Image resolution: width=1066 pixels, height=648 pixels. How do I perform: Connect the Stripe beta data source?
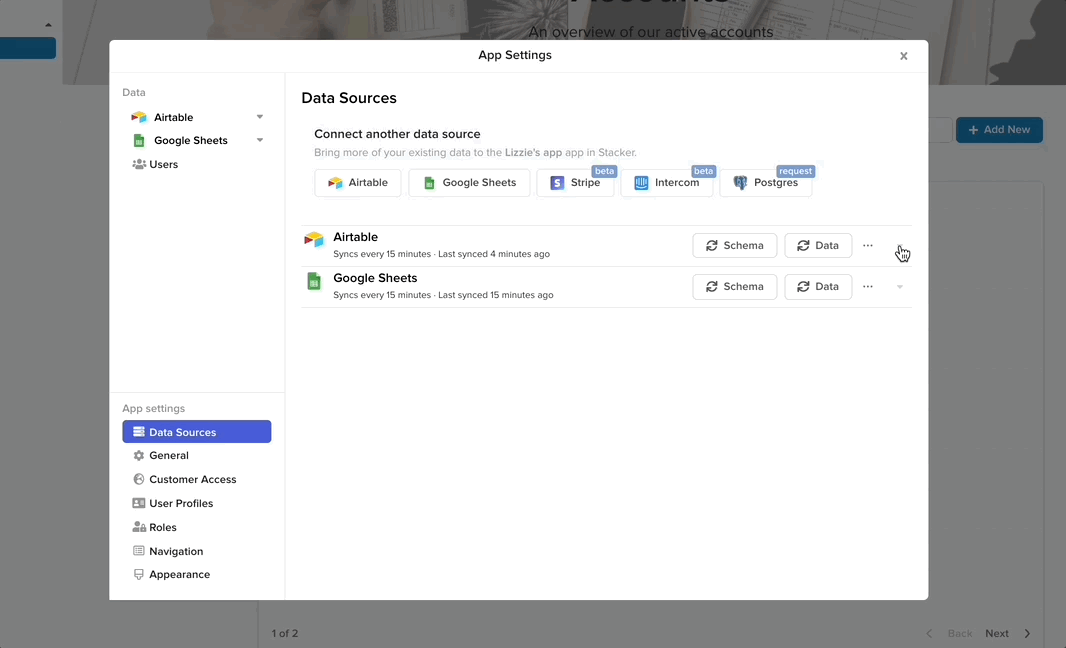pos(575,182)
